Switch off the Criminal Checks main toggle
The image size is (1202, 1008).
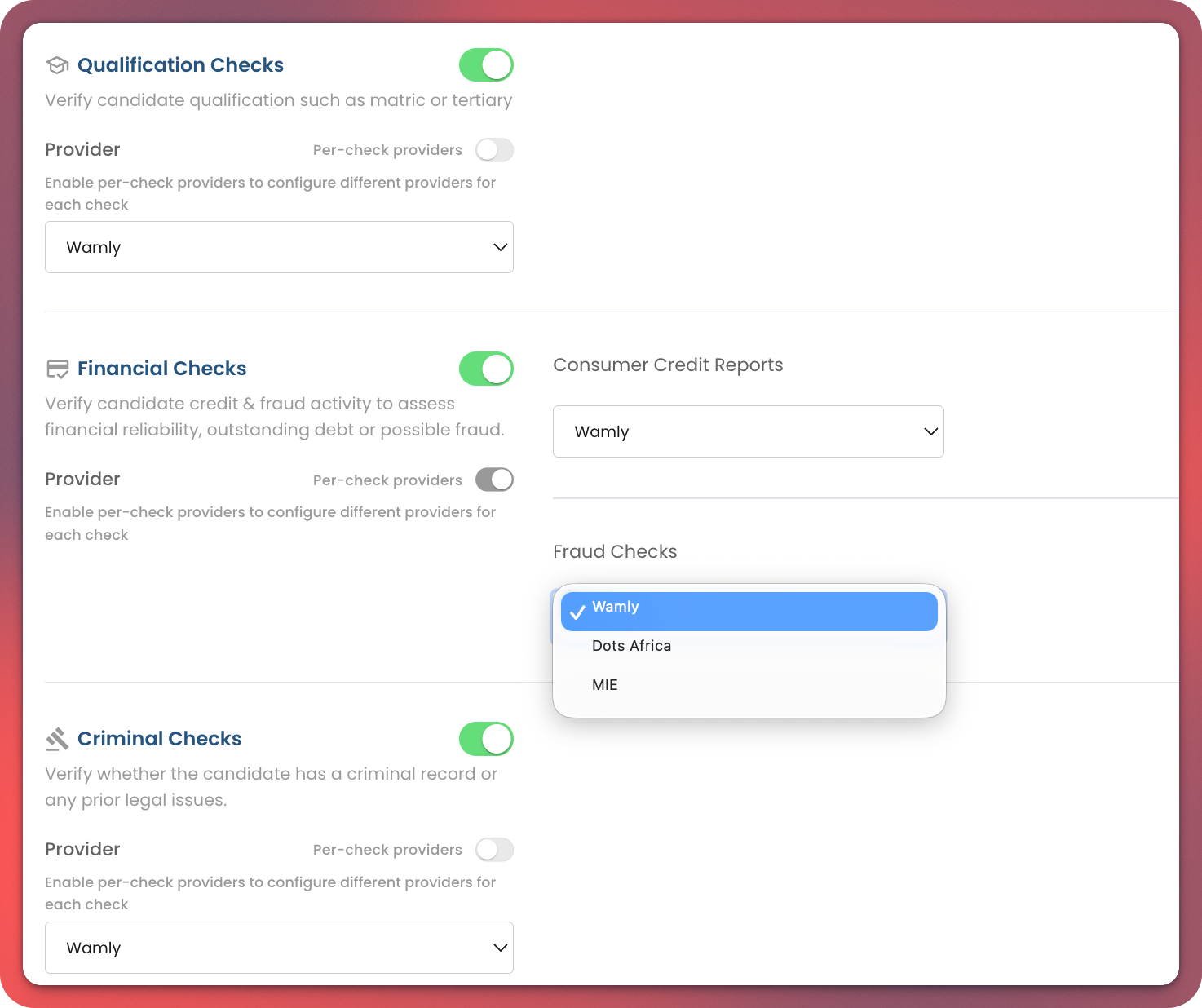coord(486,739)
